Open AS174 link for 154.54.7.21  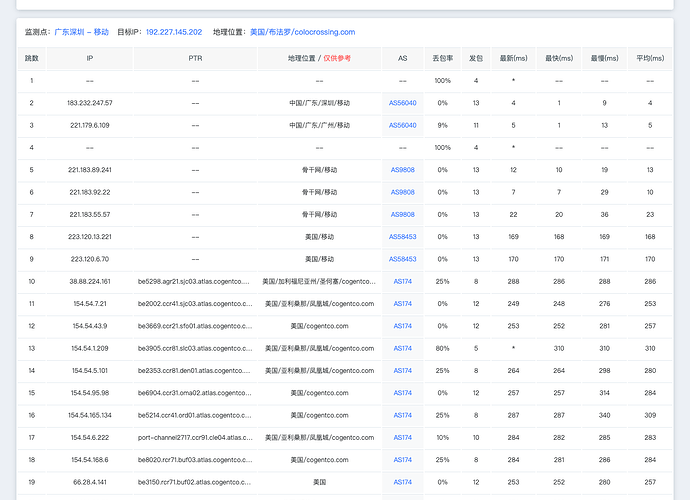pos(403,304)
